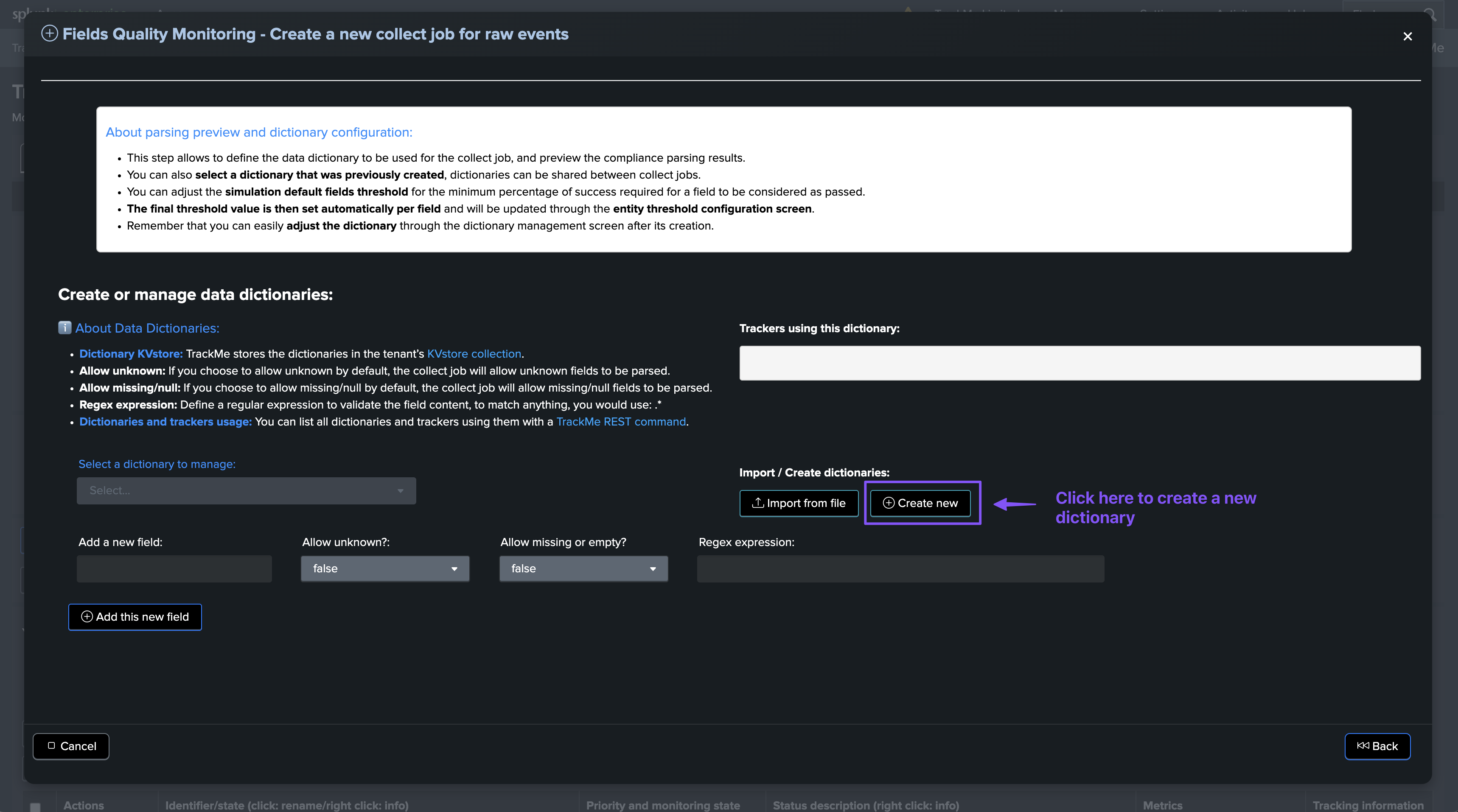The image size is (1458, 812).
Task: Click Import from file button
Action: tap(799, 503)
